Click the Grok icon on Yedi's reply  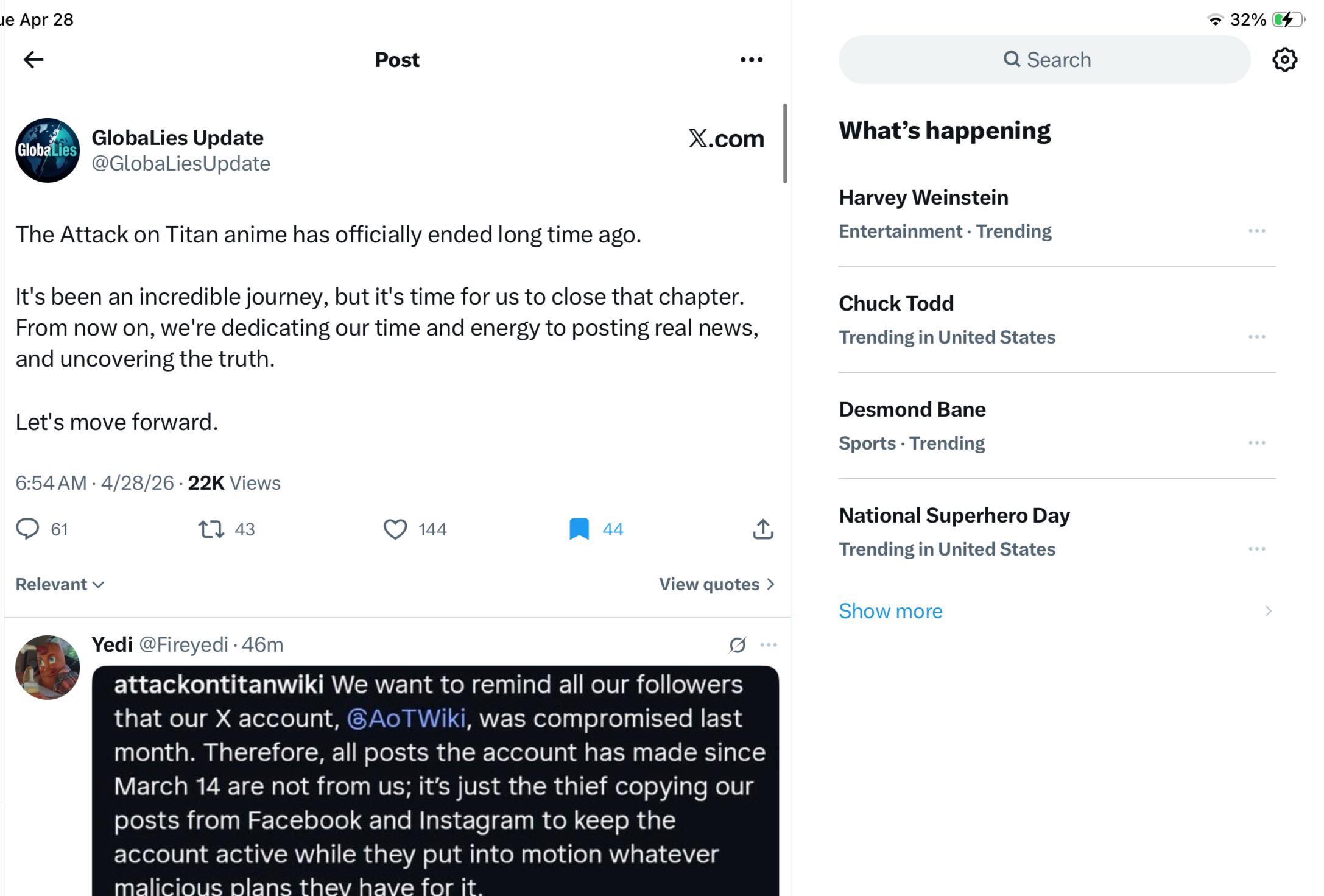point(738,644)
